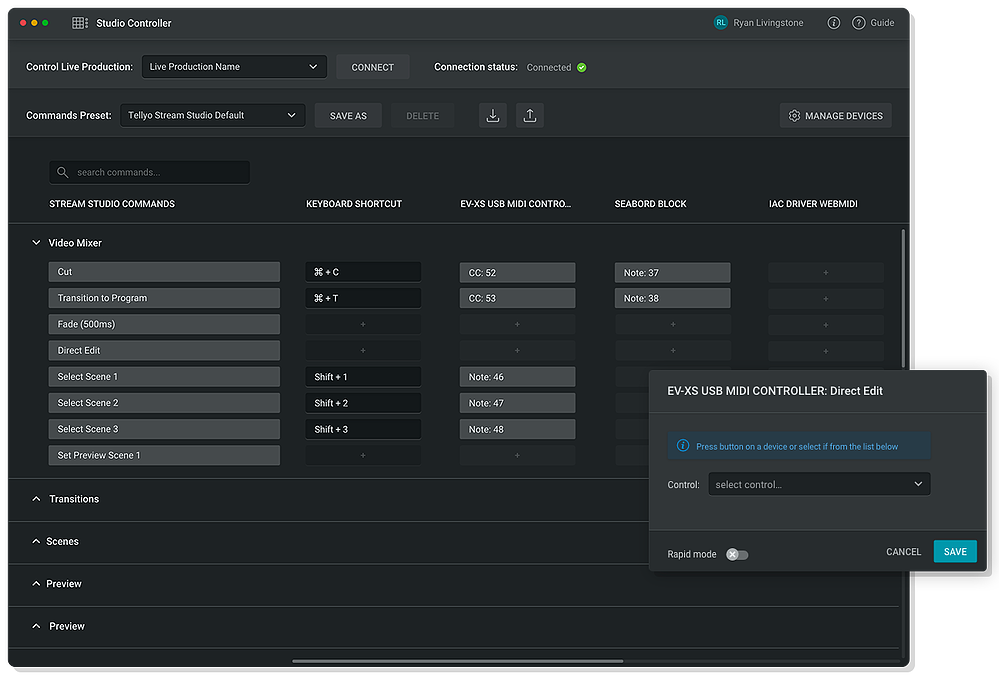The width and height of the screenshot is (999, 677).
Task: Open MANAGE DEVICES
Action: point(835,115)
